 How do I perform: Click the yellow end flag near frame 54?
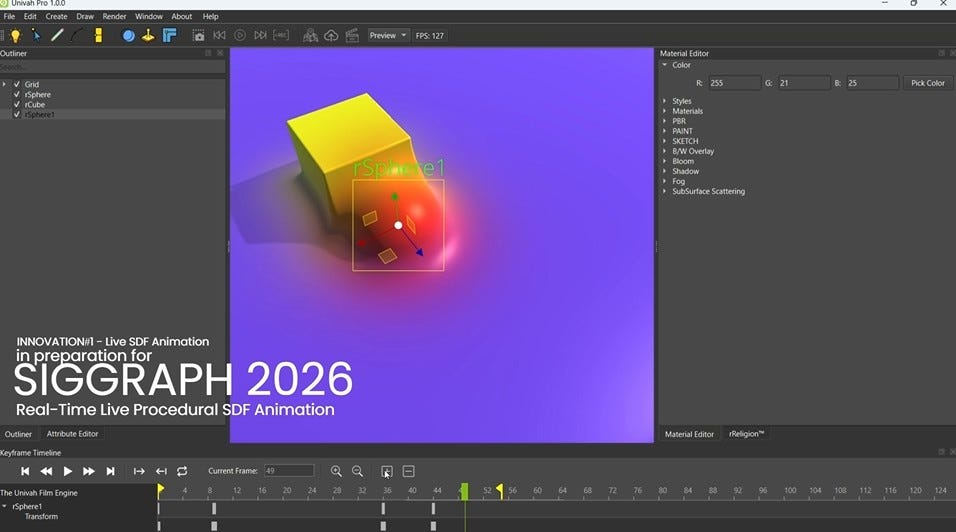499,490
